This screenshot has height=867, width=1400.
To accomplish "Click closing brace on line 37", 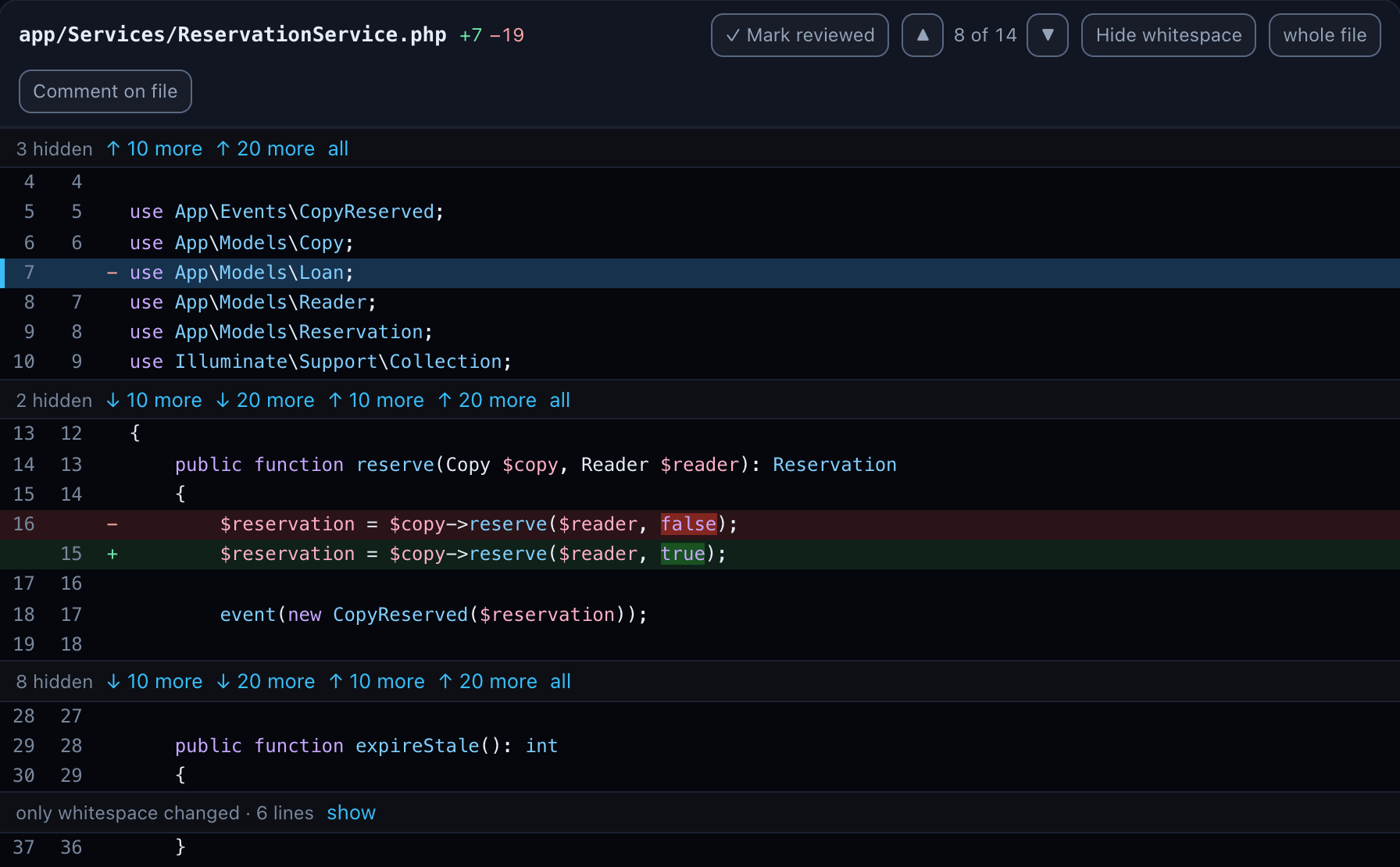I will pos(180,847).
